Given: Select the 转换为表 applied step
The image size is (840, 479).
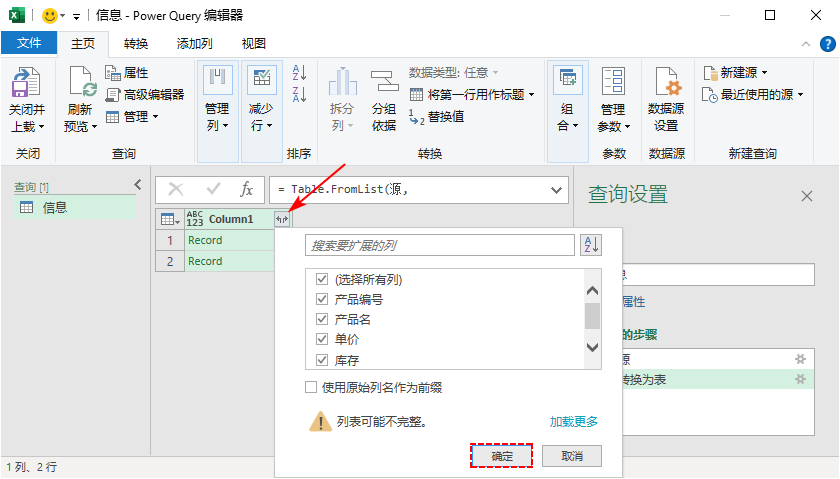Looking at the screenshot, I should (717, 379).
